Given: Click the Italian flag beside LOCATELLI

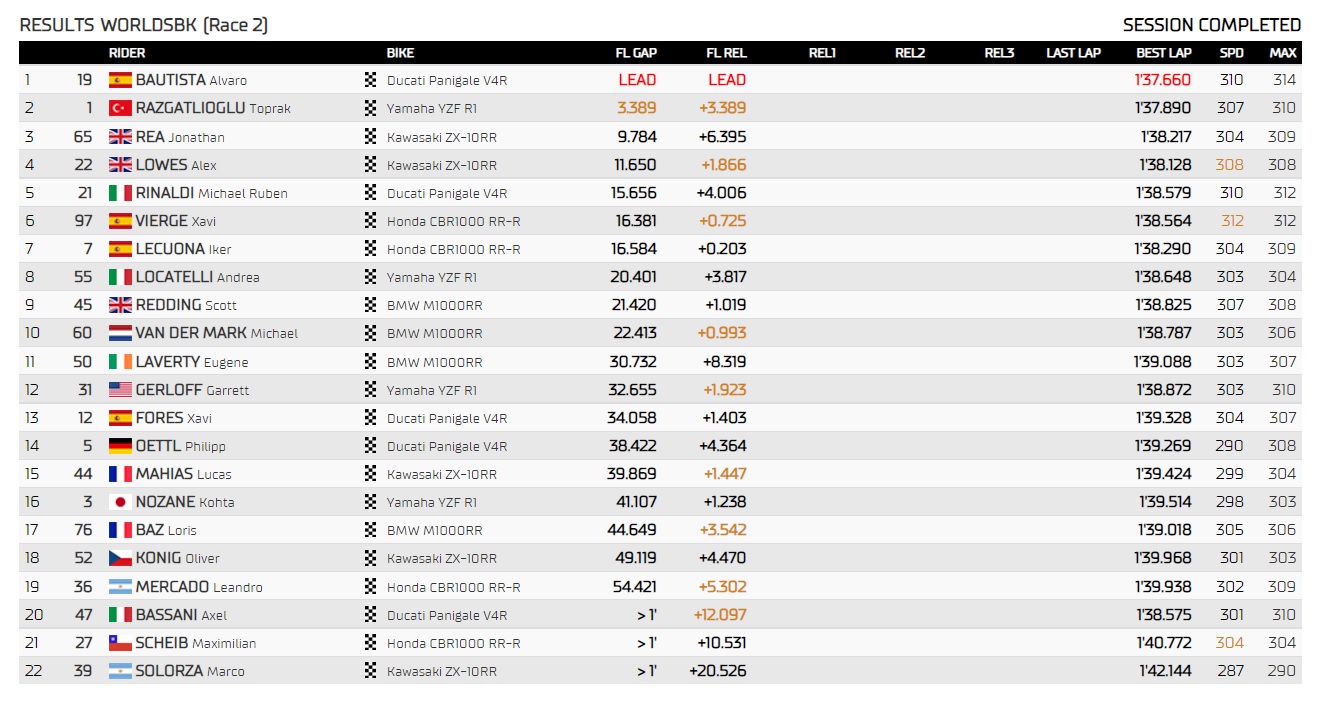Looking at the screenshot, I should point(120,277).
